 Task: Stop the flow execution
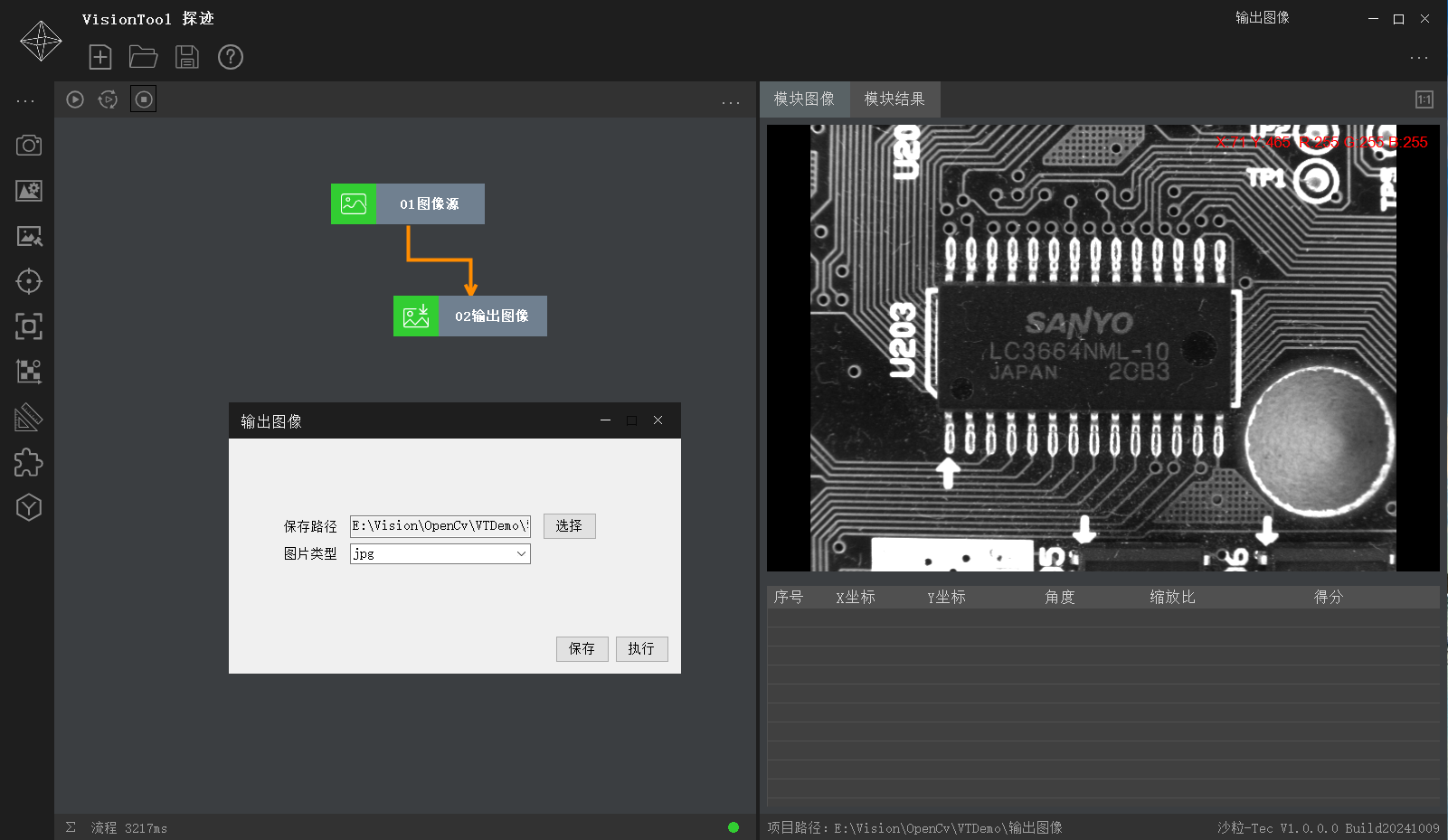pos(144,99)
